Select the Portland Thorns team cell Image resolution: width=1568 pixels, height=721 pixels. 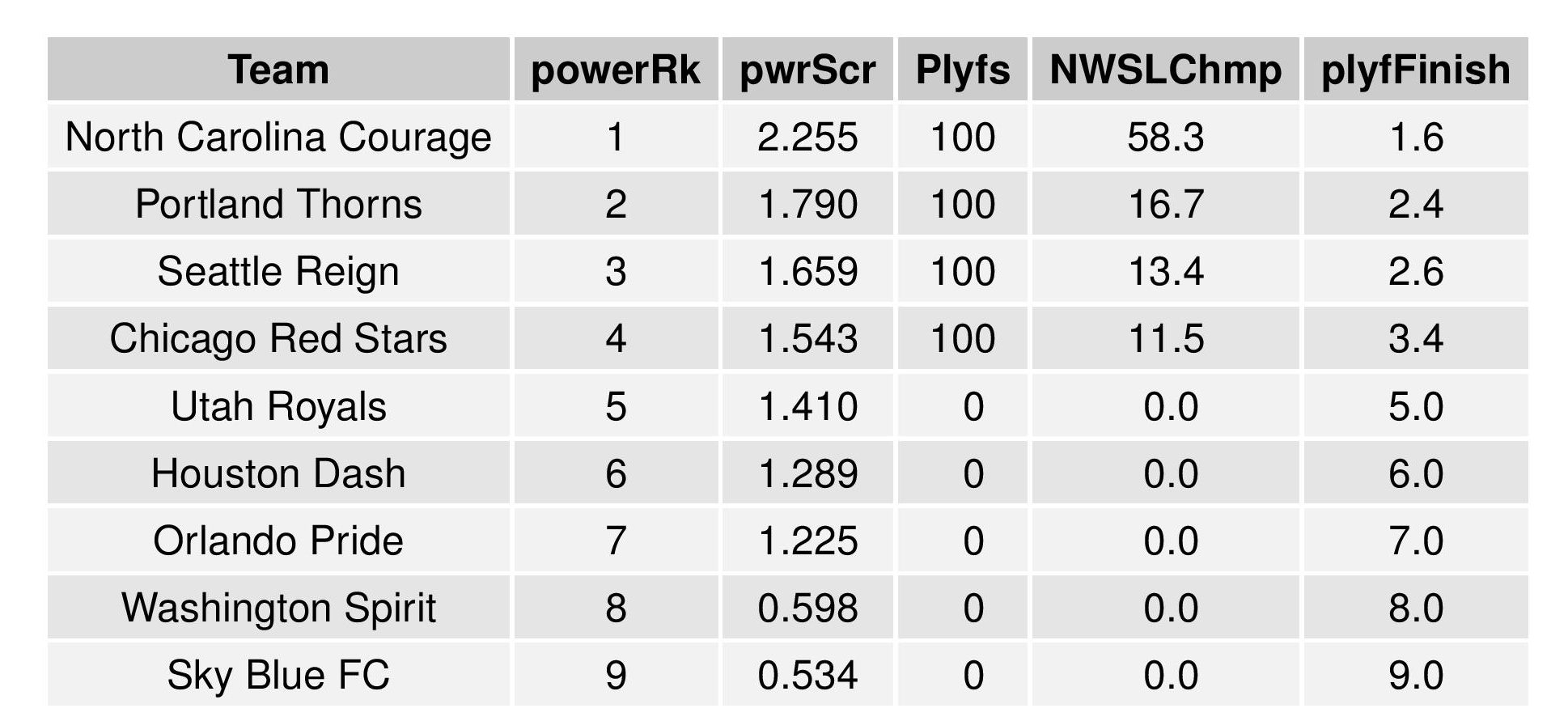coord(278,204)
